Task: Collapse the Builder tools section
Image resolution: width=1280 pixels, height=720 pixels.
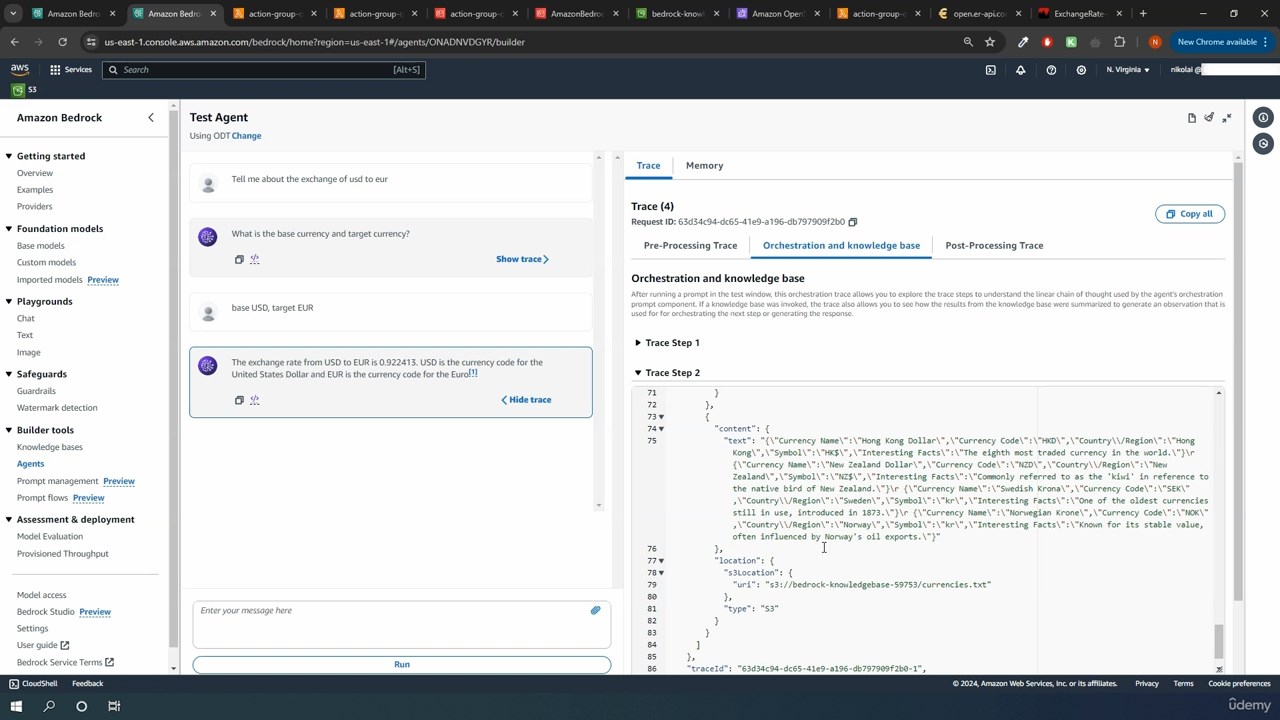Action: tap(9, 430)
